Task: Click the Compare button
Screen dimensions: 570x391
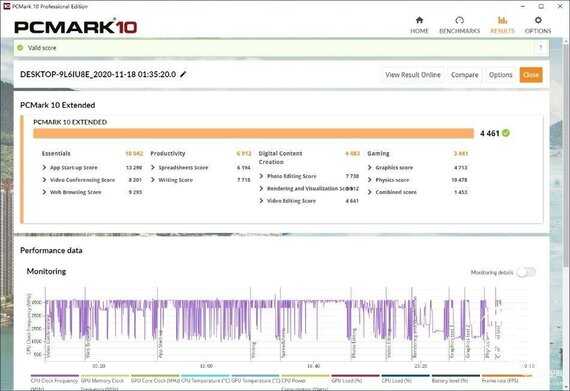Action: click(x=465, y=75)
